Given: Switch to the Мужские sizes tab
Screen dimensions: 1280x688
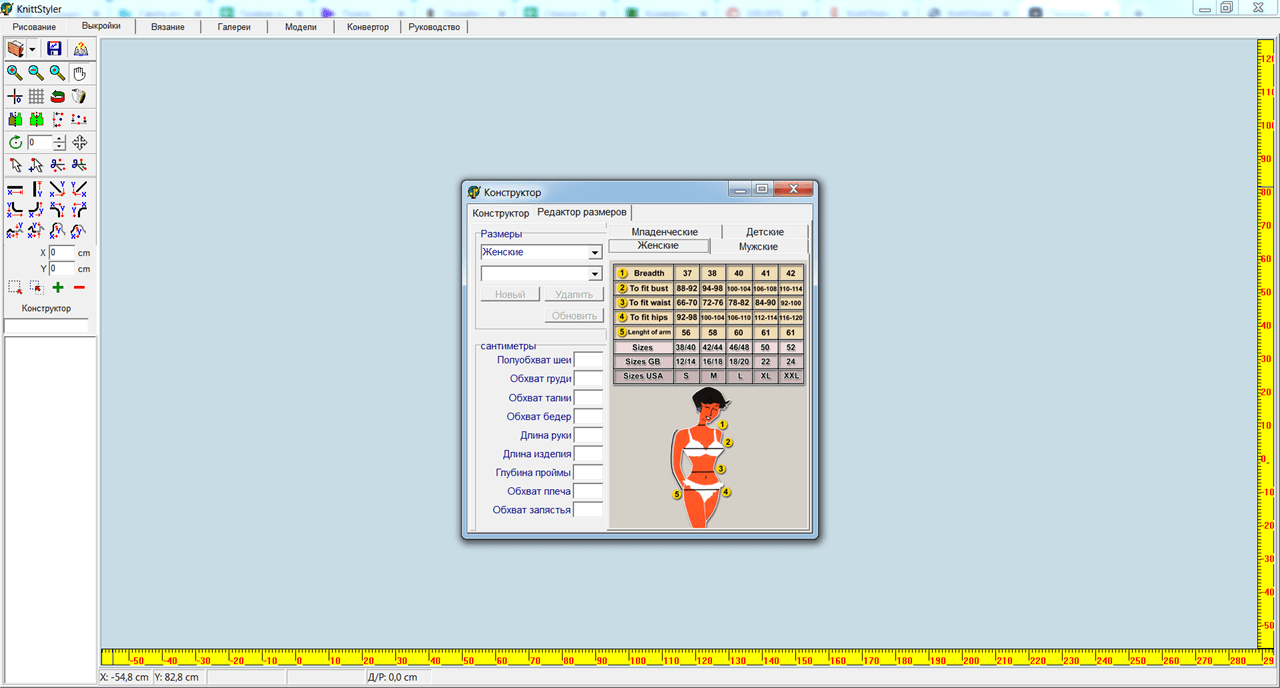Looking at the screenshot, I should coord(758,246).
